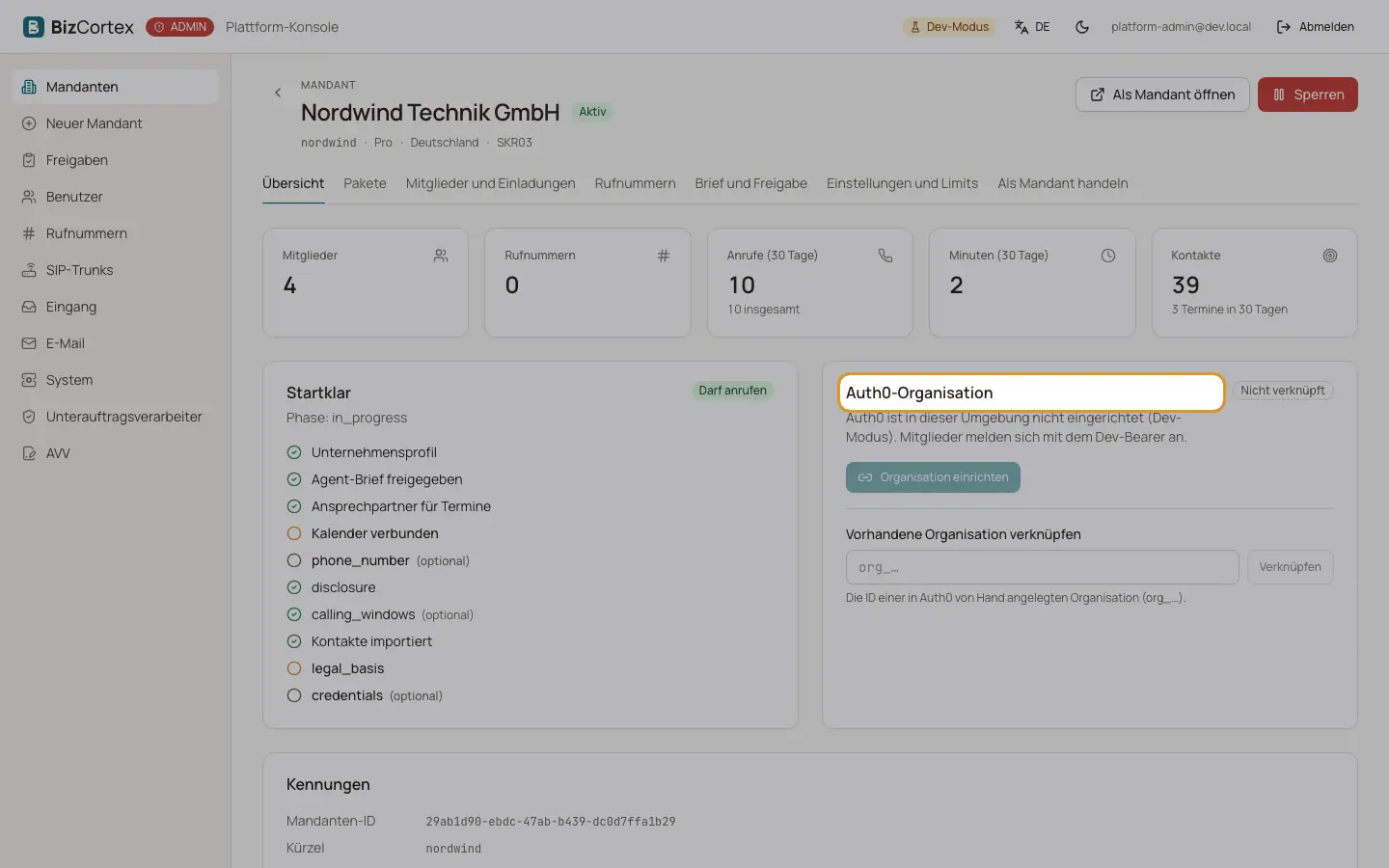Click the Eingang inbox icon
The height and width of the screenshot is (868, 1389).
(29, 307)
